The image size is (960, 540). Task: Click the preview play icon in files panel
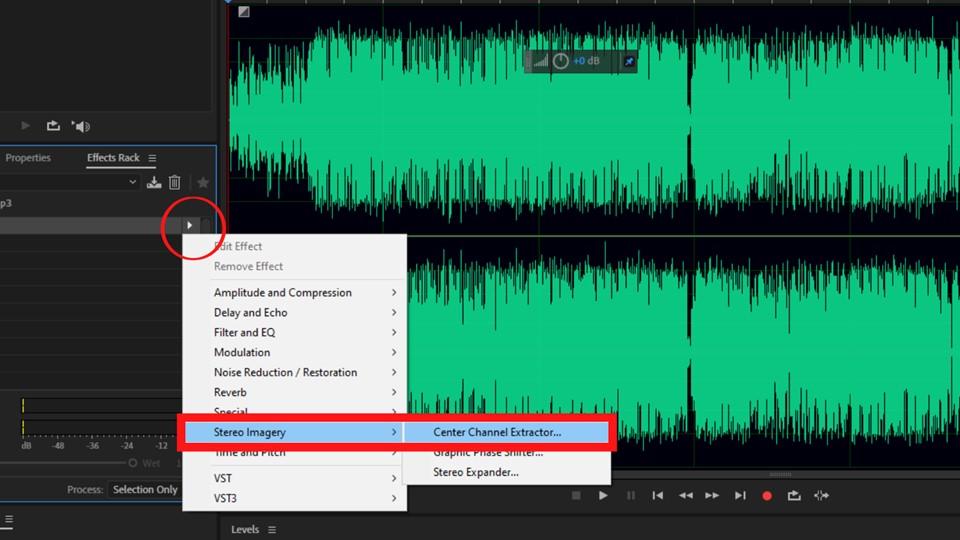point(26,126)
